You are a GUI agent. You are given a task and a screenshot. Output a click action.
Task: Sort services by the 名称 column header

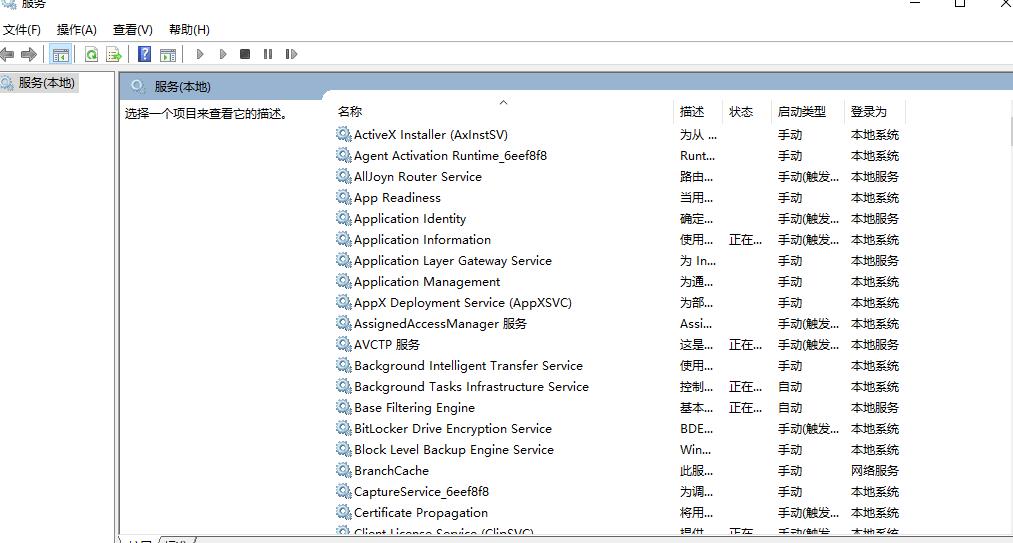(350, 112)
